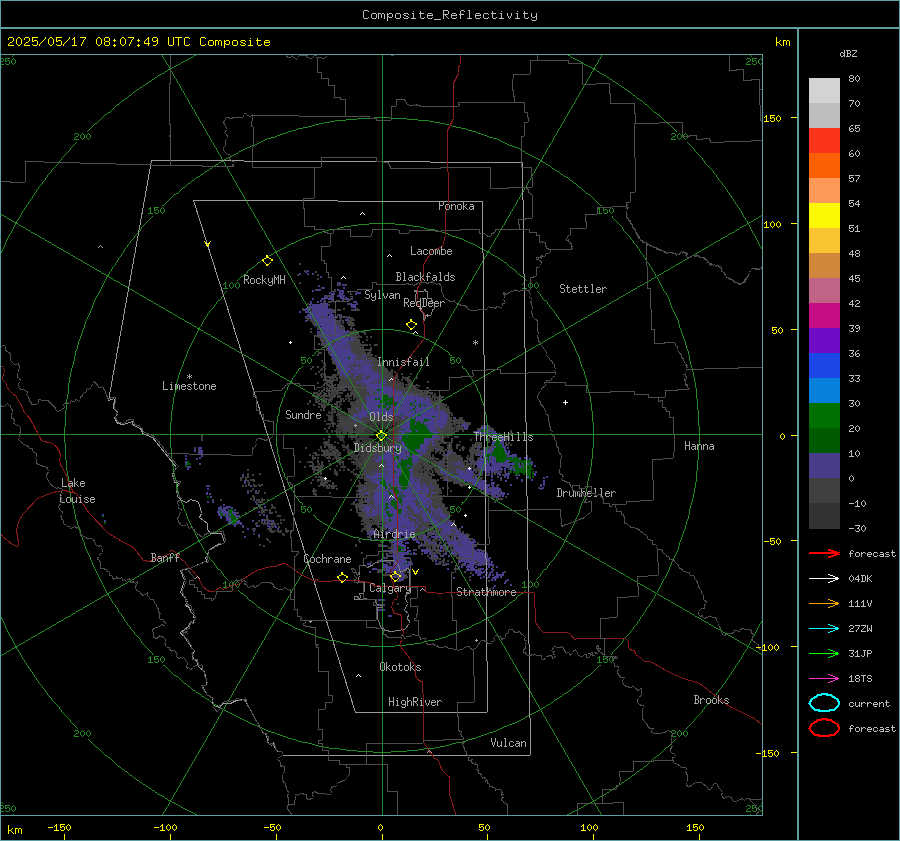Click the RedDeer city label

point(424,303)
